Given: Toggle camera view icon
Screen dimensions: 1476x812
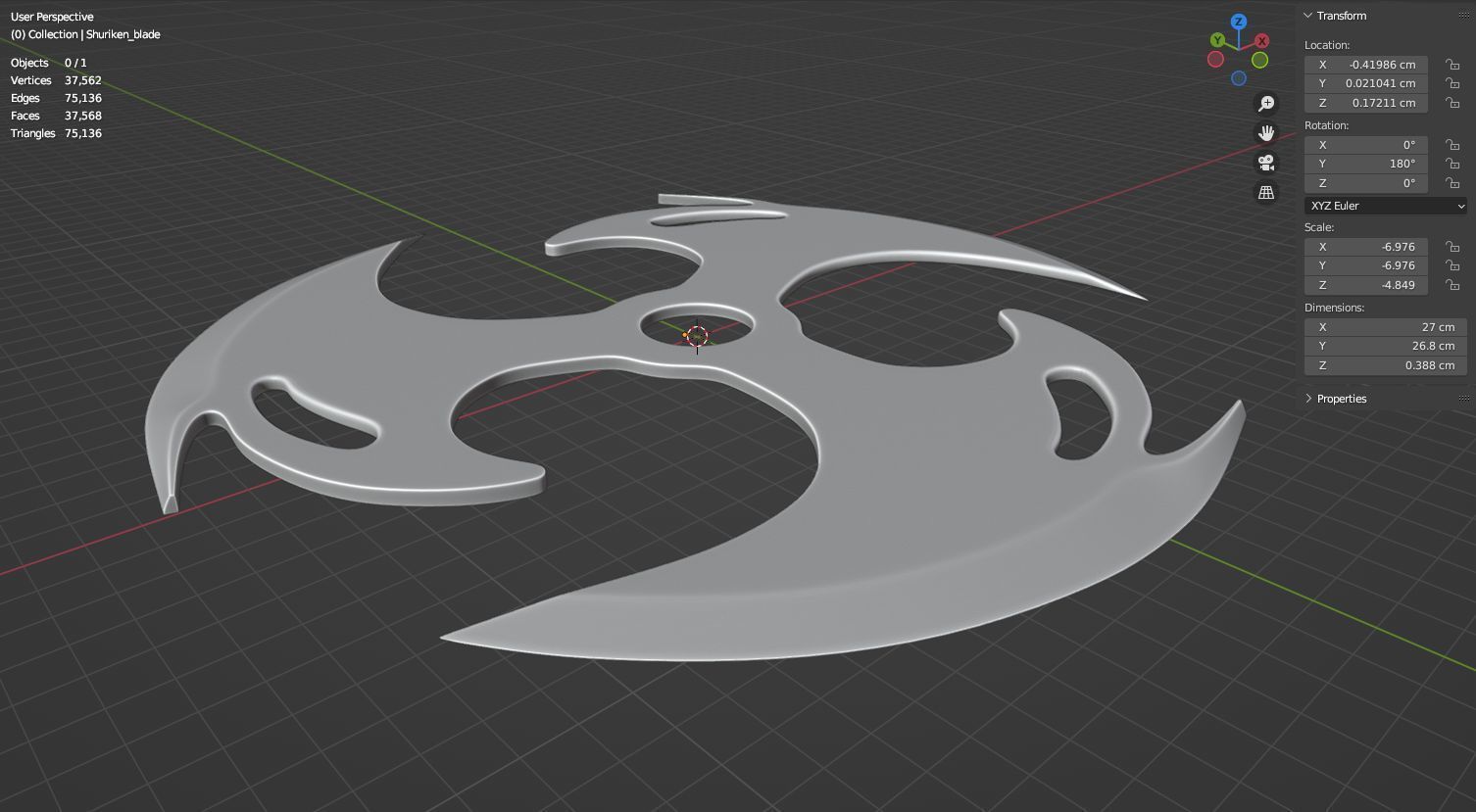Looking at the screenshot, I should (1266, 163).
